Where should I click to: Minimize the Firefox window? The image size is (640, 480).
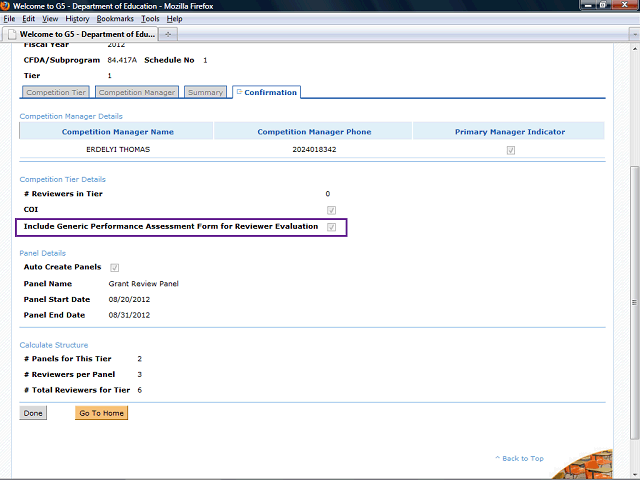(x=588, y=5)
